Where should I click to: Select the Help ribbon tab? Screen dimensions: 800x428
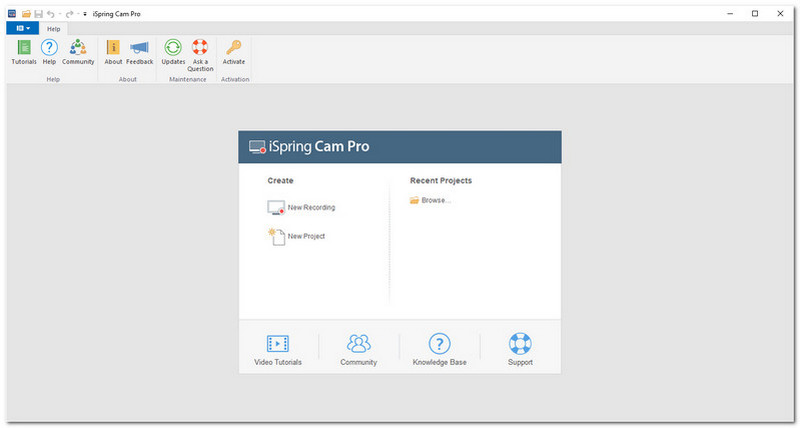(54, 29)
